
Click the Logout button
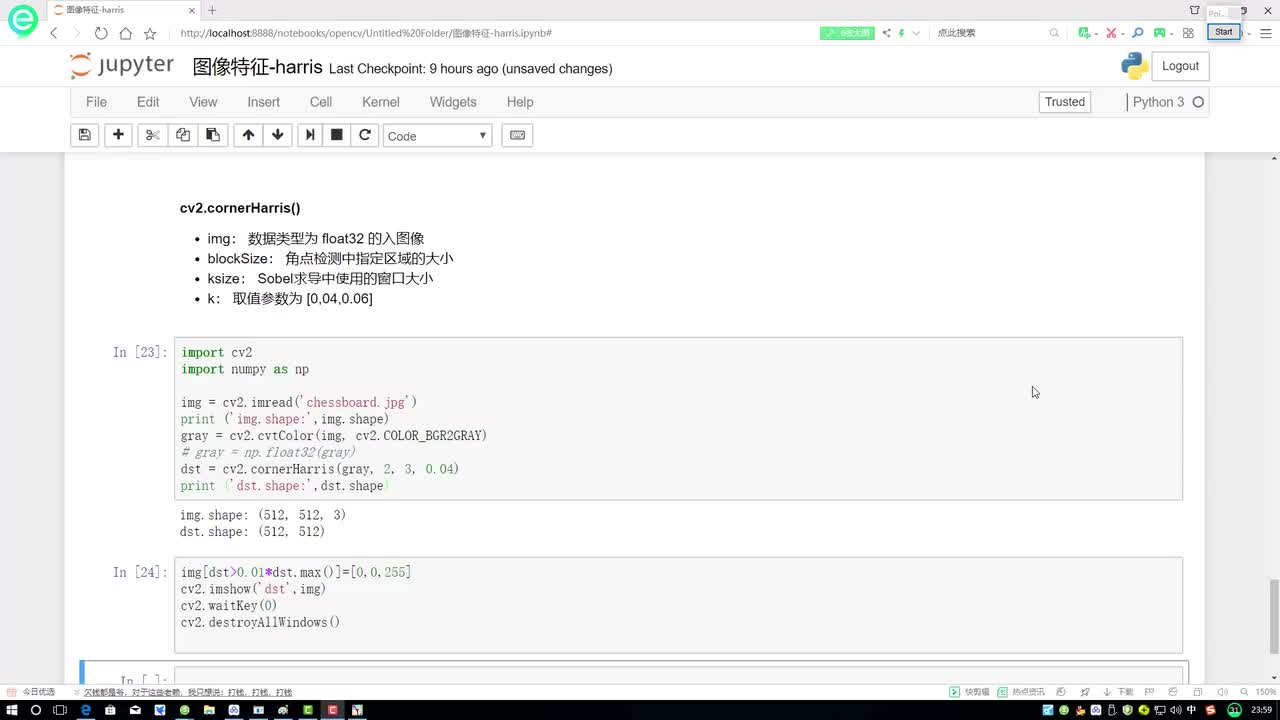1180,66
